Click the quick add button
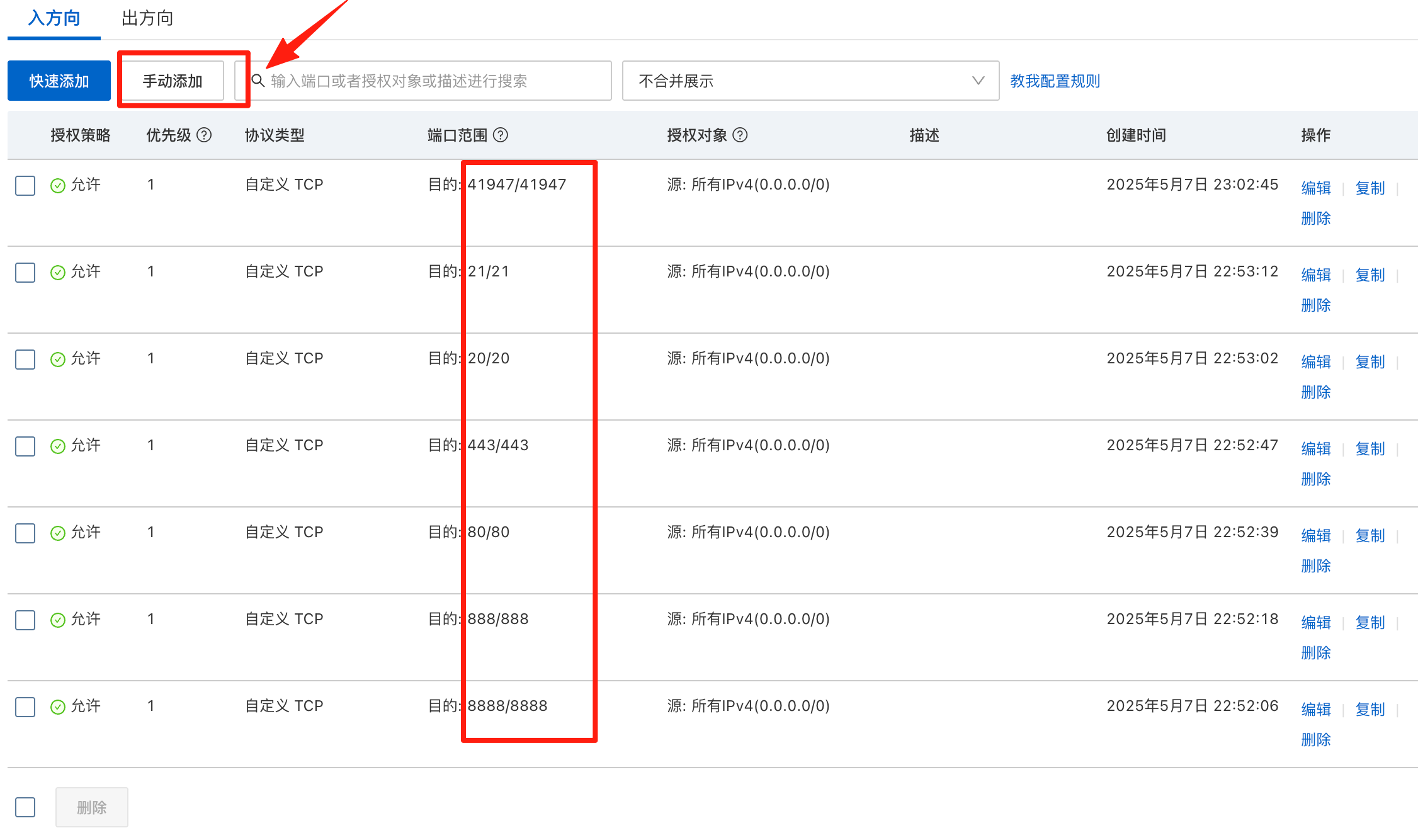The image size is (1418, 840). (59, 81)
